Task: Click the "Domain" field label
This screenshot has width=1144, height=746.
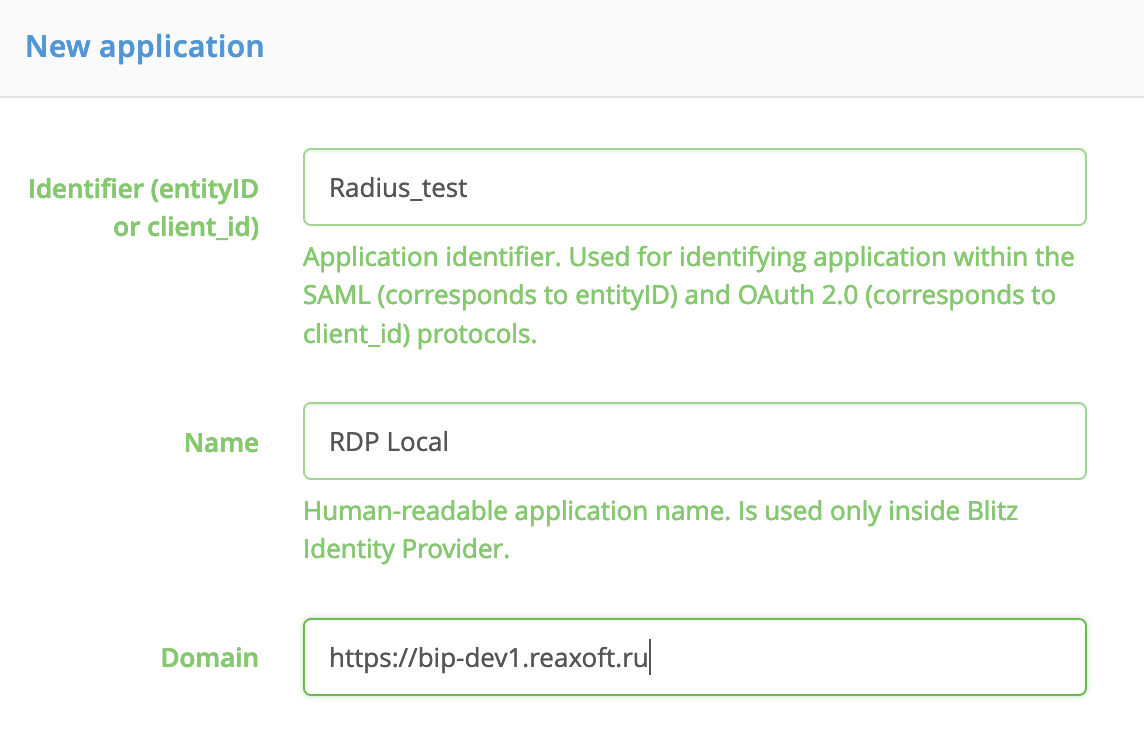Action: 209,658
